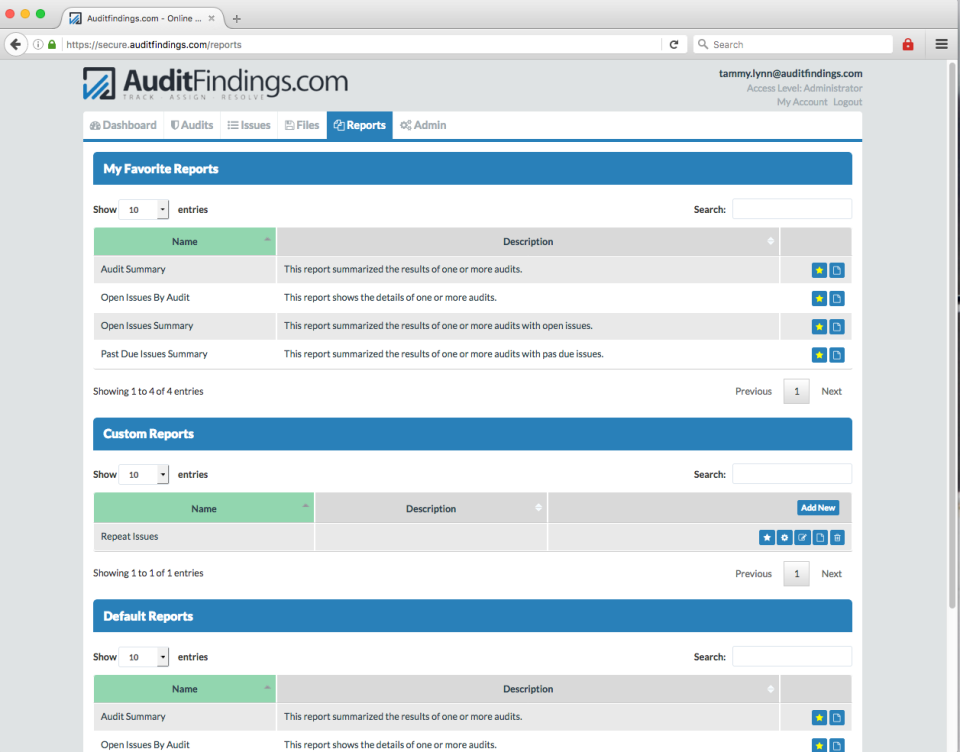Open the Show entries selector in Custom Reports

[143, 473]
